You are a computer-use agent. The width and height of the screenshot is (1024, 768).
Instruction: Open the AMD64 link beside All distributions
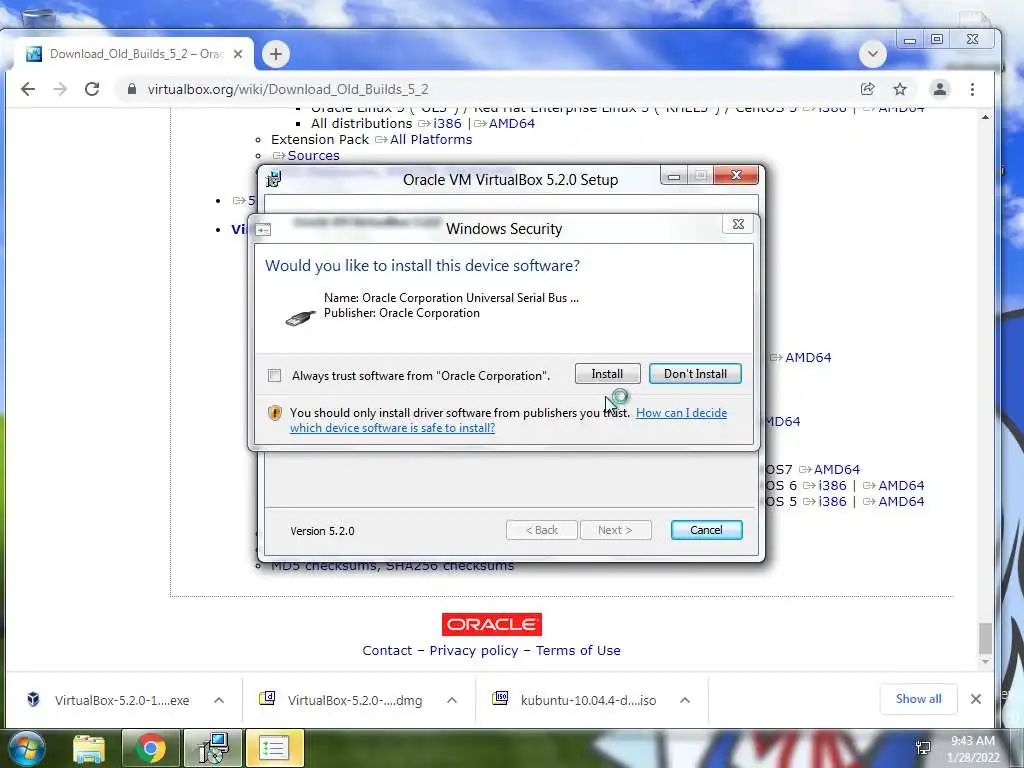click(x=512, y=123)
